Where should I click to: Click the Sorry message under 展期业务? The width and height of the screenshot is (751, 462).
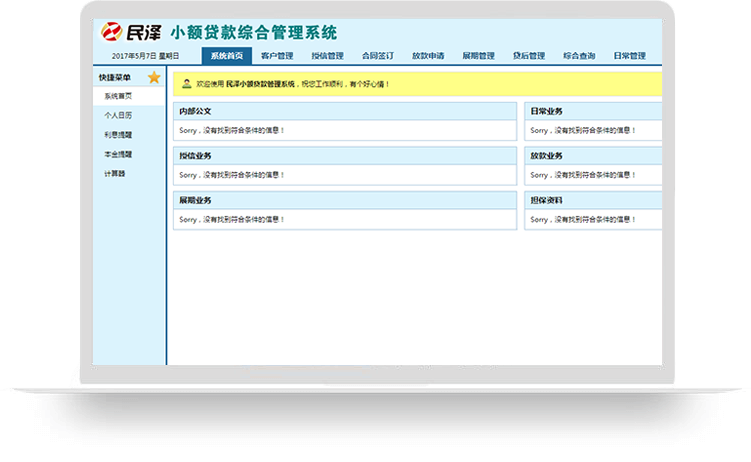232,219
